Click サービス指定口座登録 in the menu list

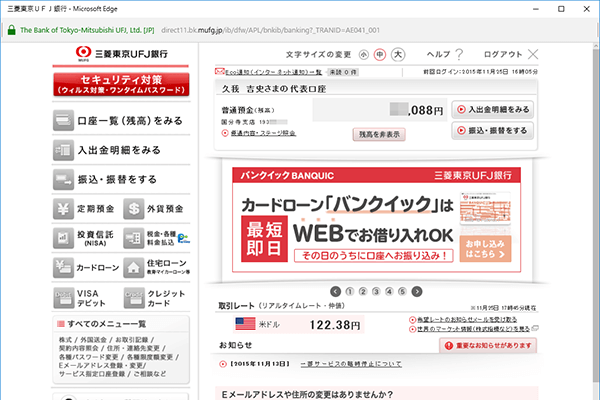[92, 374]
